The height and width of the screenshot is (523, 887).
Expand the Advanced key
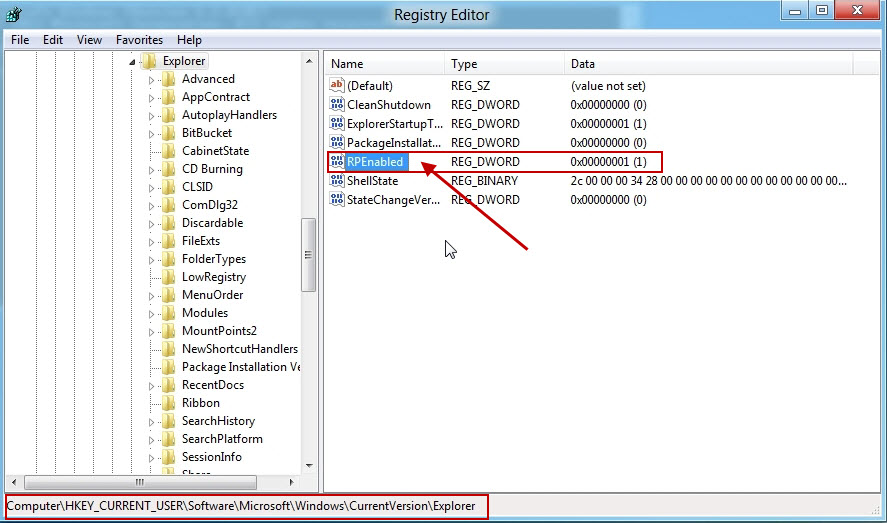pyautogui.click(x=151, y=80)
